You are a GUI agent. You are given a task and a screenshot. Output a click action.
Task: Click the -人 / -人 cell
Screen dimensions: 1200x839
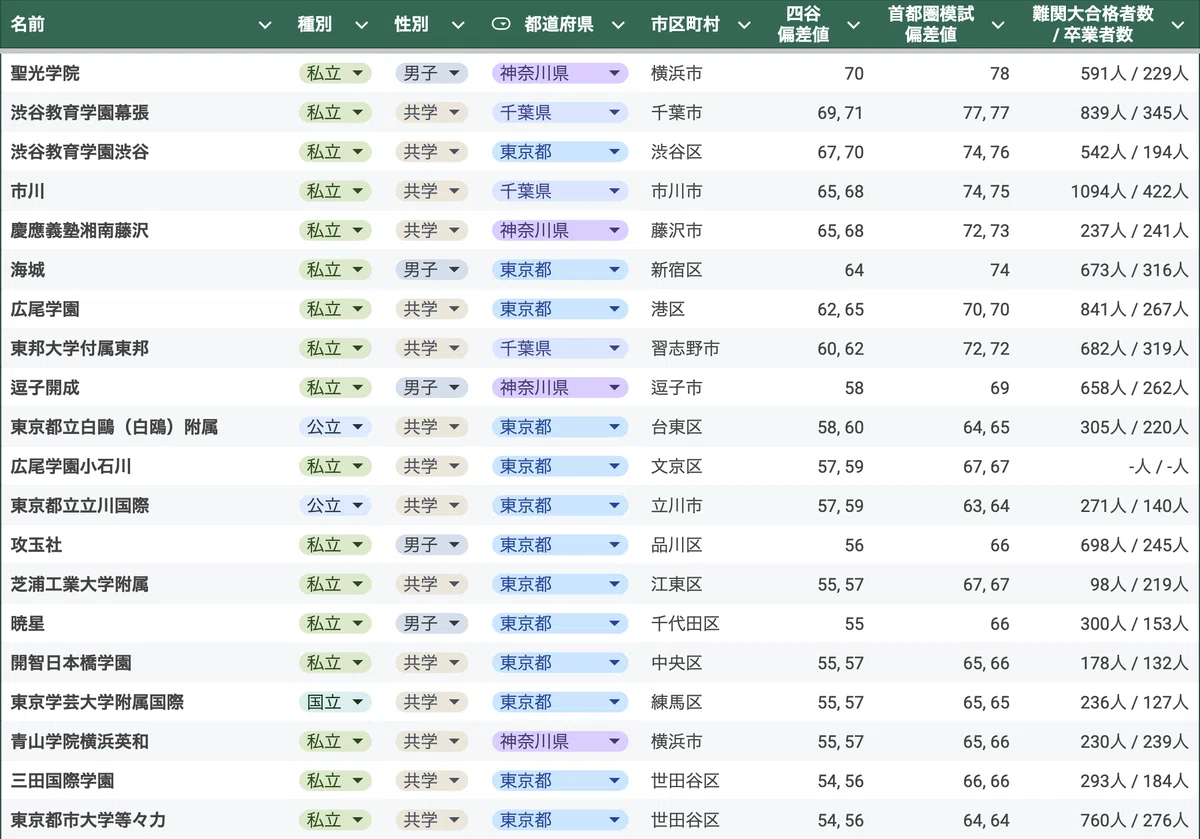point(1158,466)
